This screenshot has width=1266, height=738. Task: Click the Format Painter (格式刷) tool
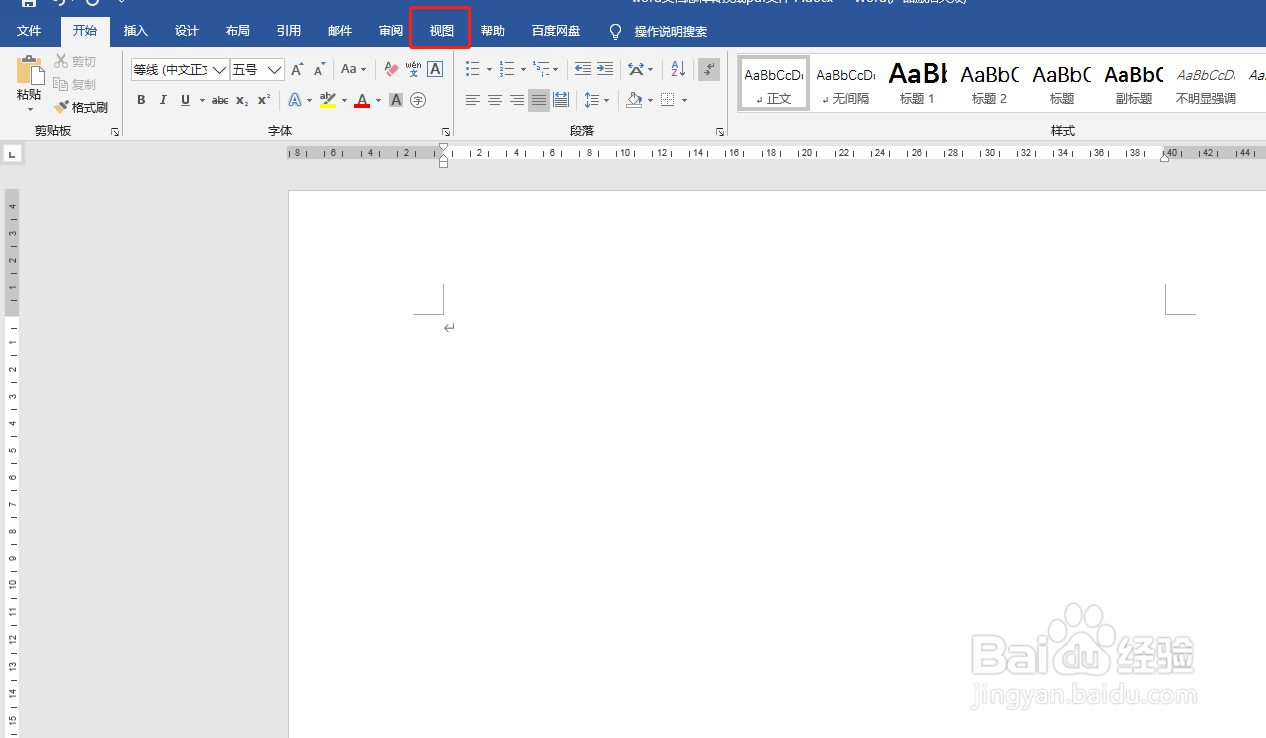(x=81, y=107)
